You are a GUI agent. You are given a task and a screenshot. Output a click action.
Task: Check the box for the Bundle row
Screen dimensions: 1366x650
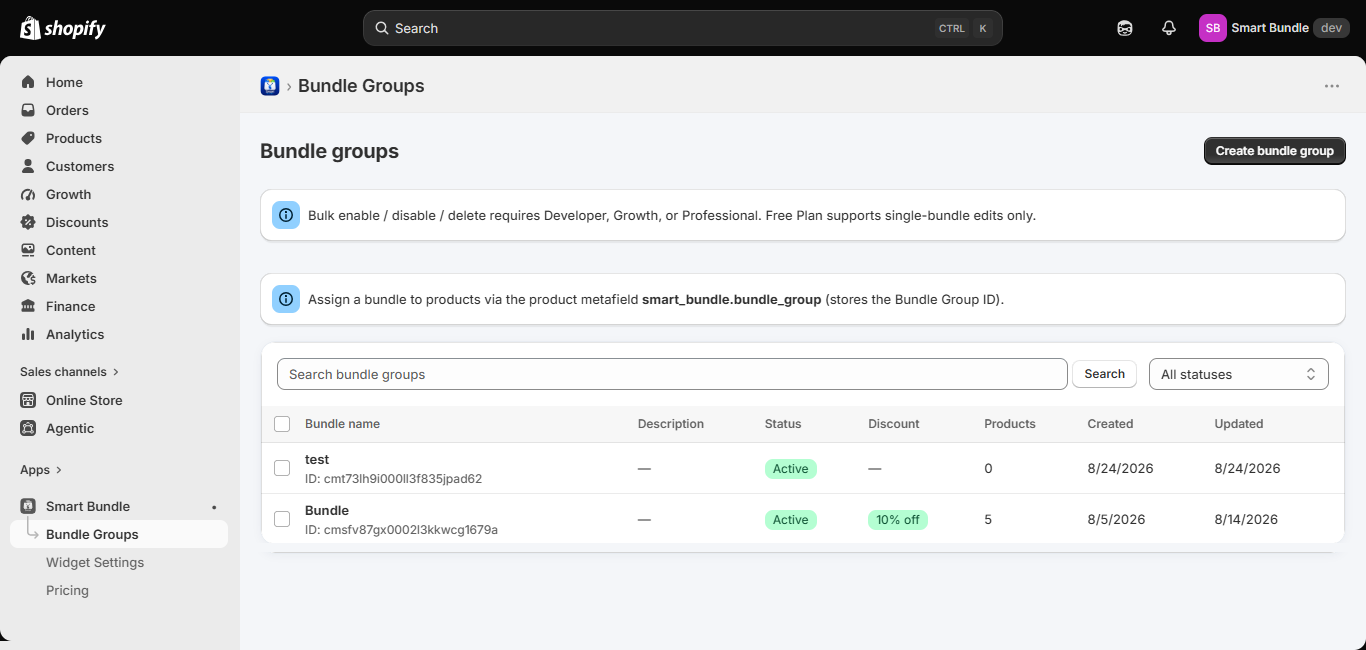pyautogui.click(x=282, y=519)
